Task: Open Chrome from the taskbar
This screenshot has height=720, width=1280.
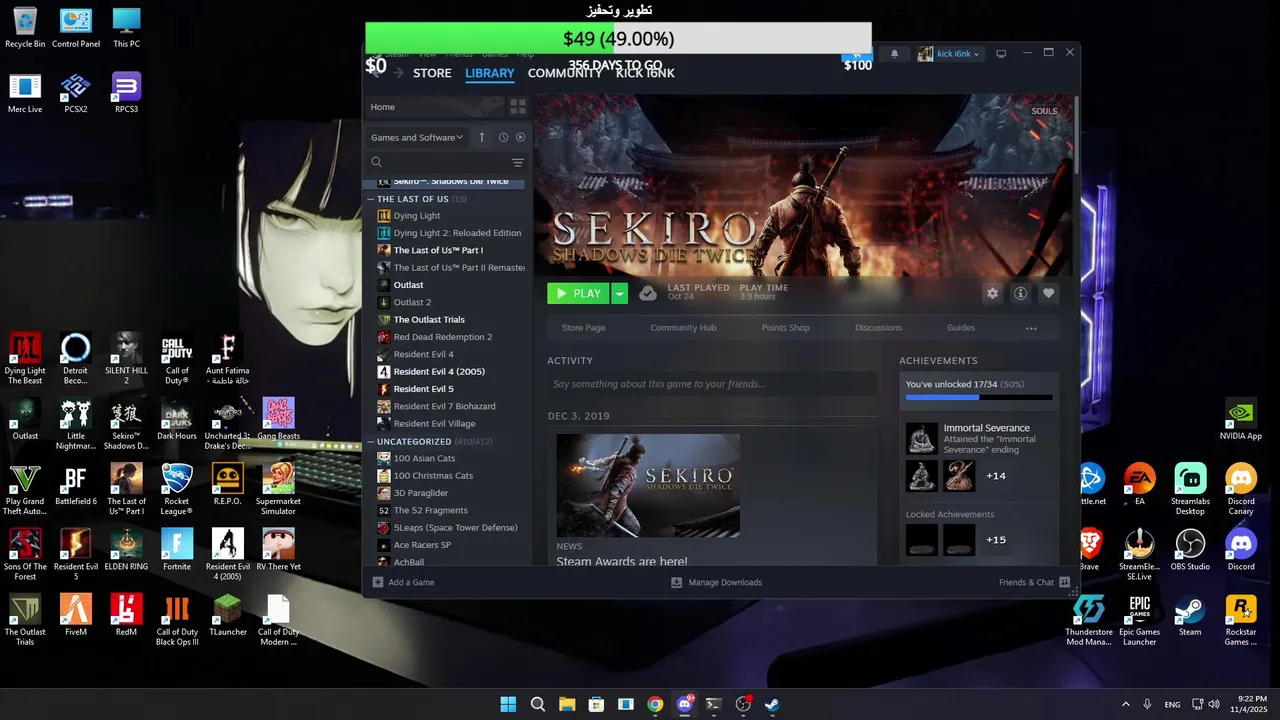Action: pyautogui.click(x=655, y=704)
